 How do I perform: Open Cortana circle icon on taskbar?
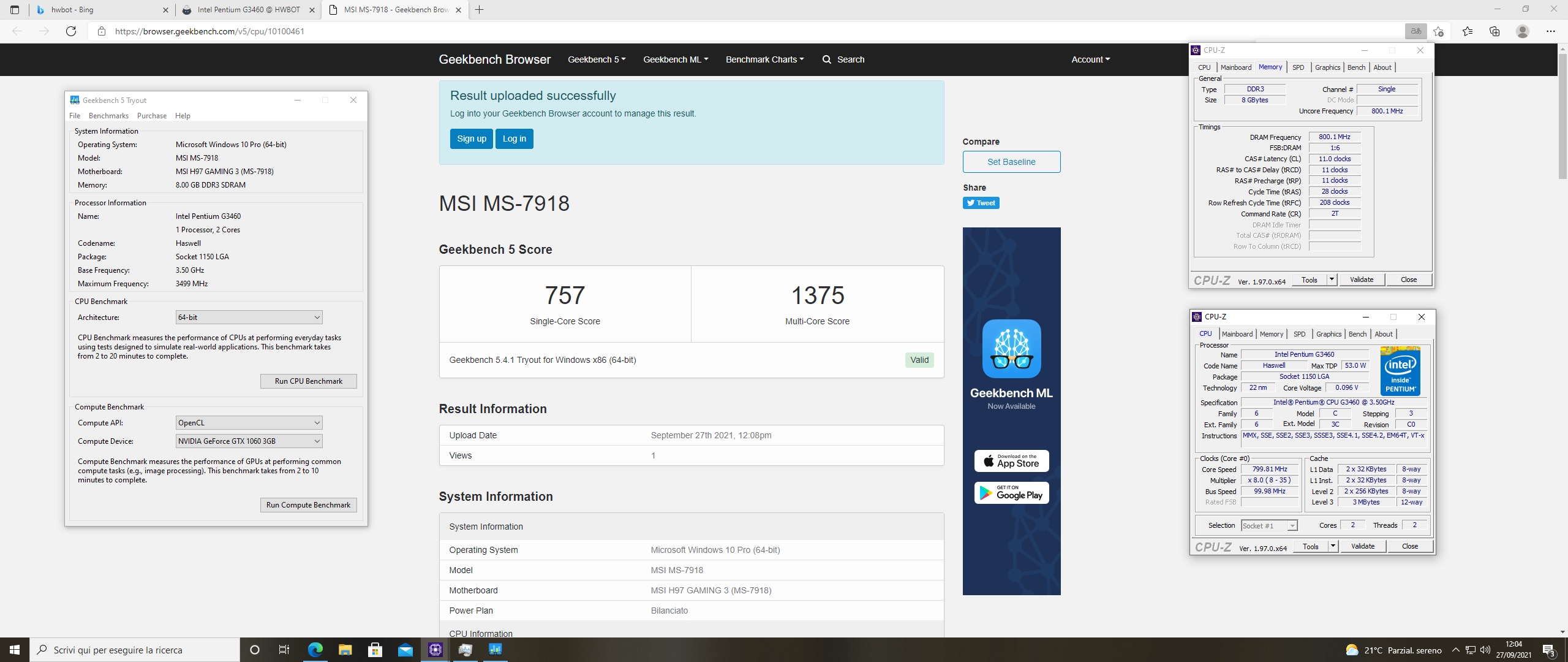coord(255,650)
